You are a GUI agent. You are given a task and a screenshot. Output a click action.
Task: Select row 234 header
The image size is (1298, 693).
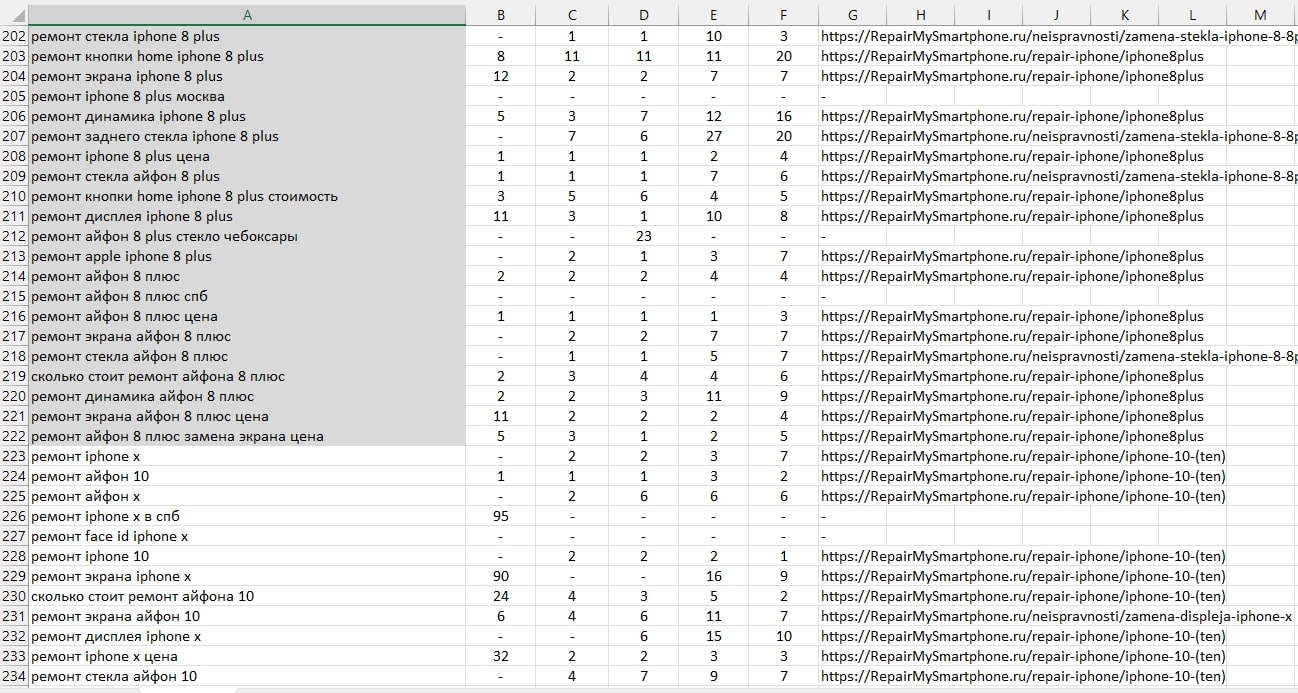14,676
